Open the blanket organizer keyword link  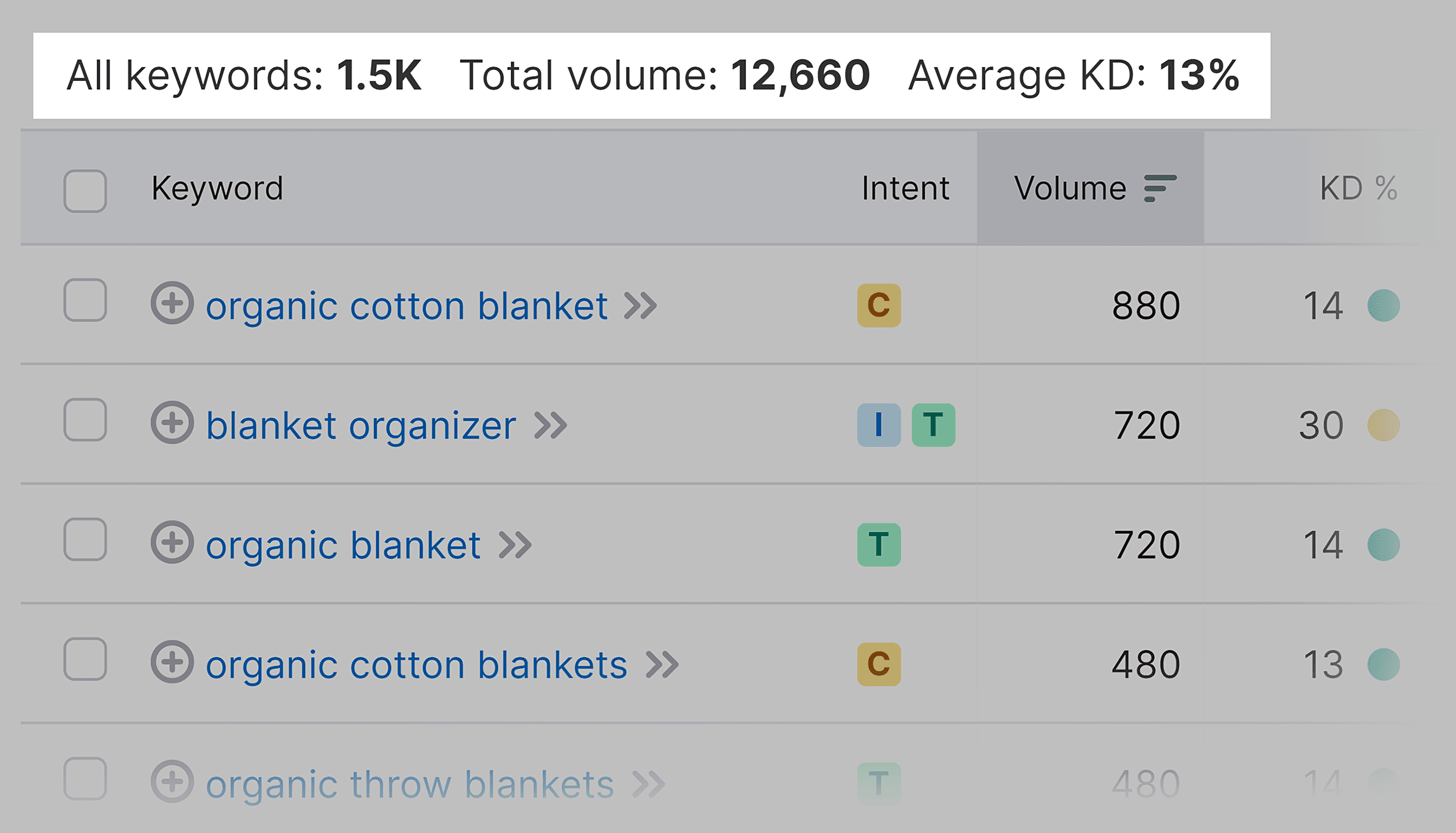(x=362, y=424)
